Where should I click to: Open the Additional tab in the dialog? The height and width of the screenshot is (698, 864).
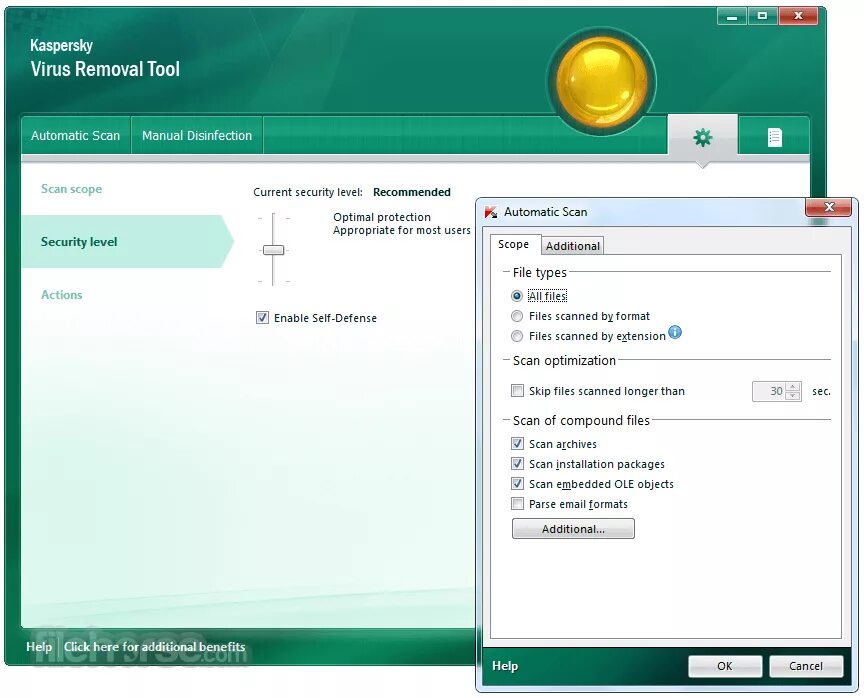pyautogui.click(x=572, y=245)
